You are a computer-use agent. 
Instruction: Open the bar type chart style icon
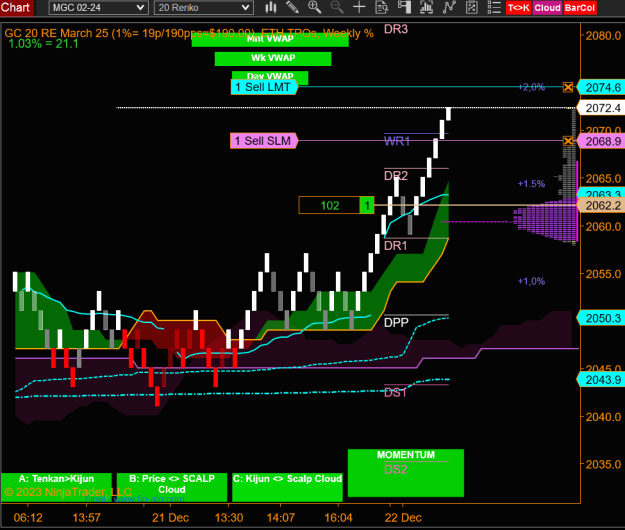click(271, 7)
